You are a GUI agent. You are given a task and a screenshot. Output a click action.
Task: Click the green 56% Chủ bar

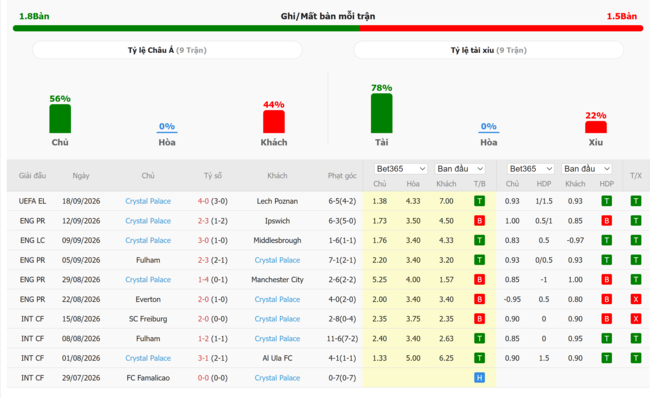click(x=60, y=119)
